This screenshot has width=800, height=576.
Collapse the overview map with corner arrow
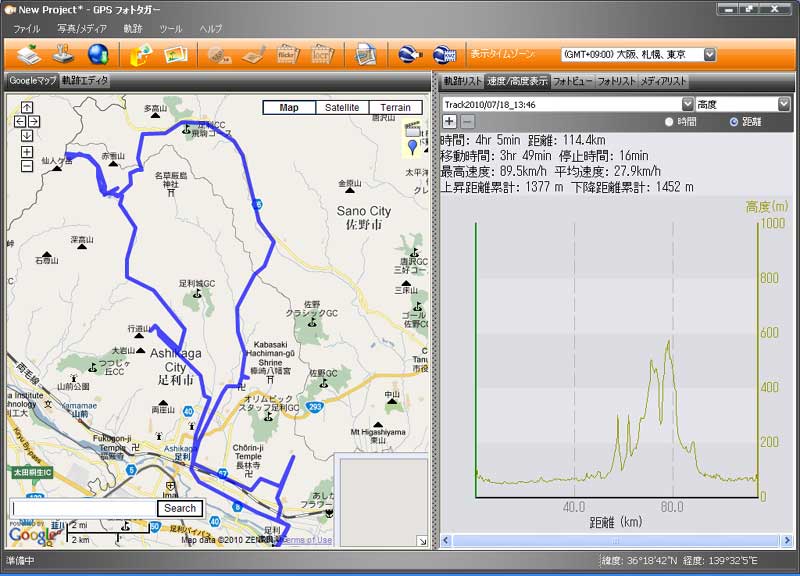tap(422, 541)
